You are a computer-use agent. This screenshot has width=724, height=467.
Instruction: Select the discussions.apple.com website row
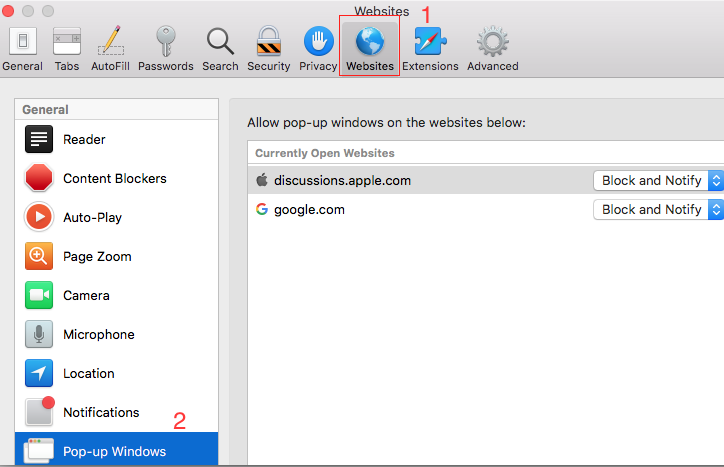(x=486, y=180)
